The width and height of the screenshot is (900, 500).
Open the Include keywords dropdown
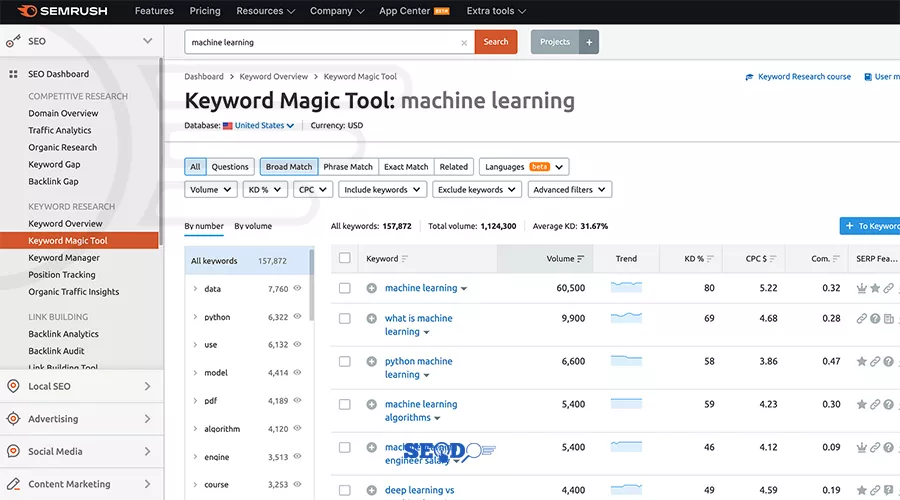tap(382, 189)
